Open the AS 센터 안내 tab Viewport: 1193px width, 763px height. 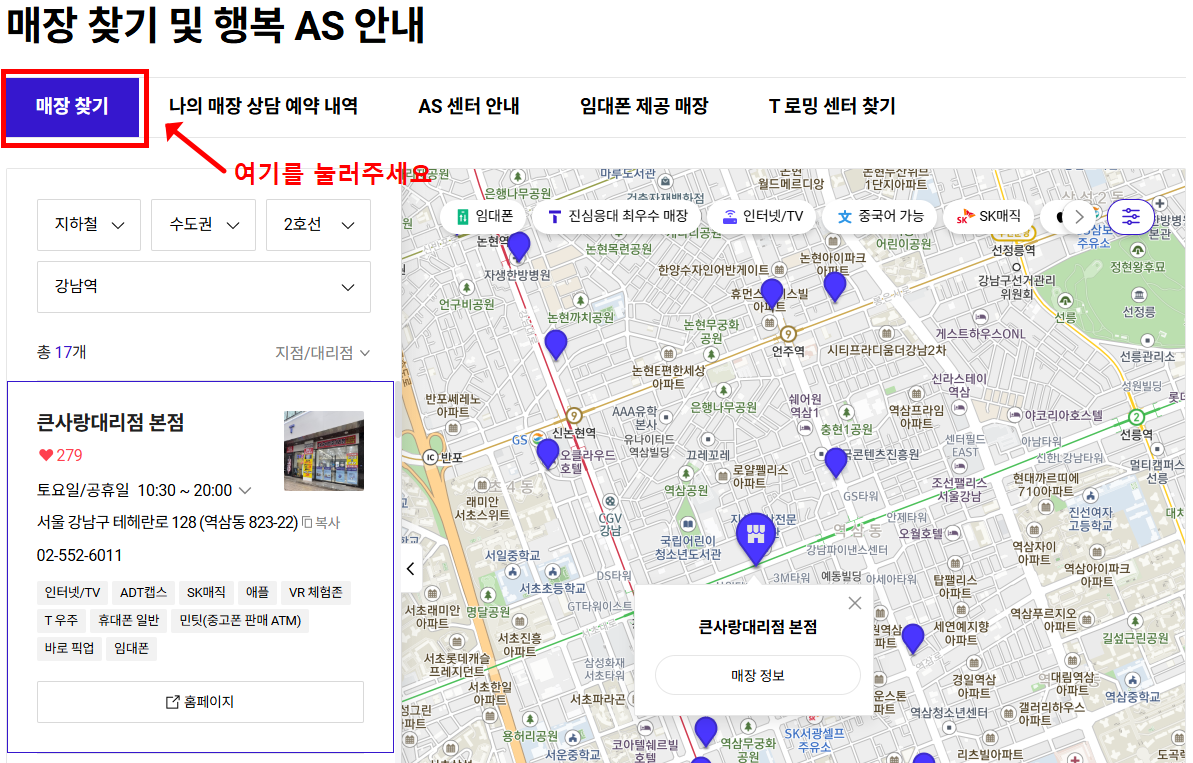(x=469, y=107)
